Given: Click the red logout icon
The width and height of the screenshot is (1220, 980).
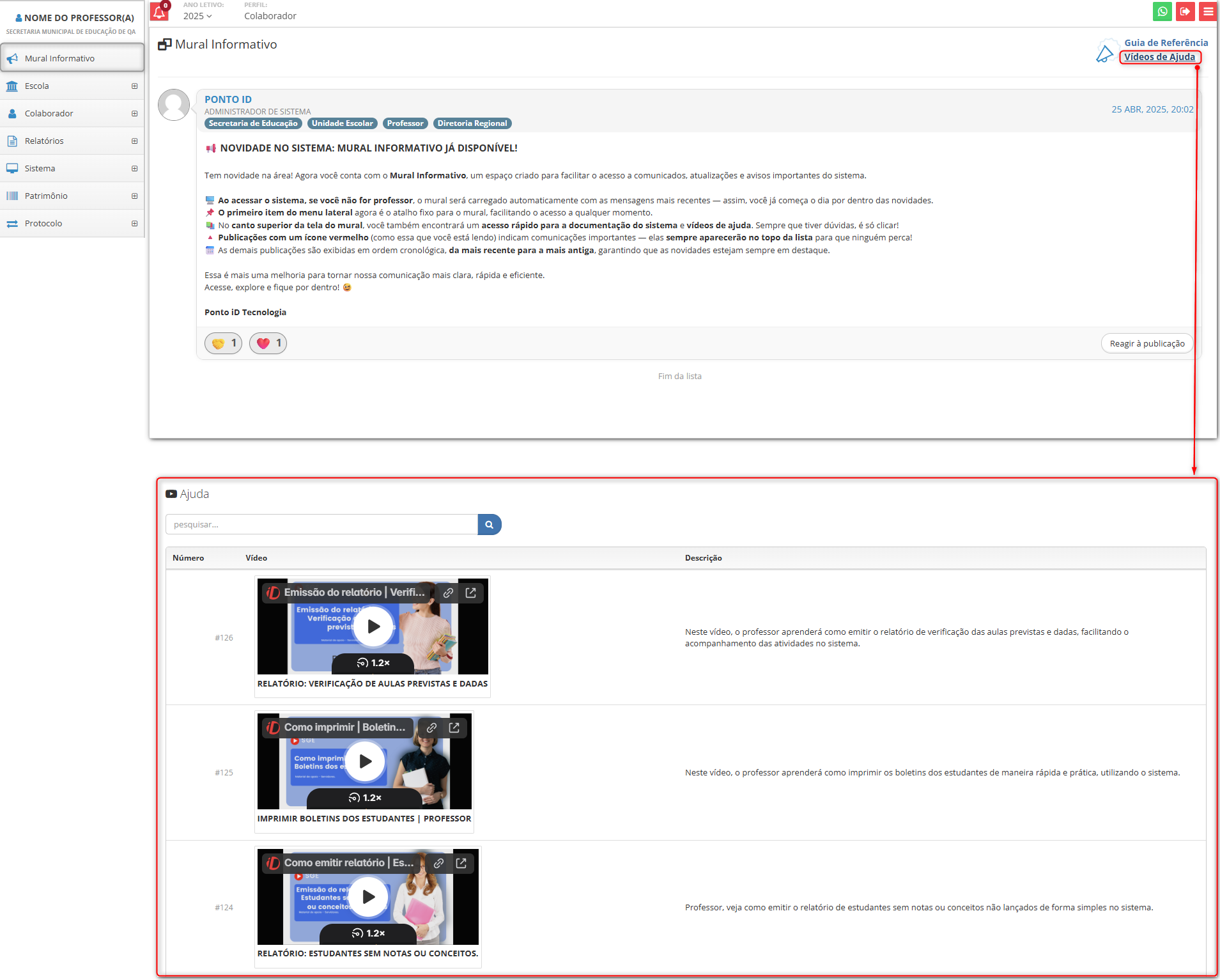Looking at the screenshot, I should [x=1185, y=12].
